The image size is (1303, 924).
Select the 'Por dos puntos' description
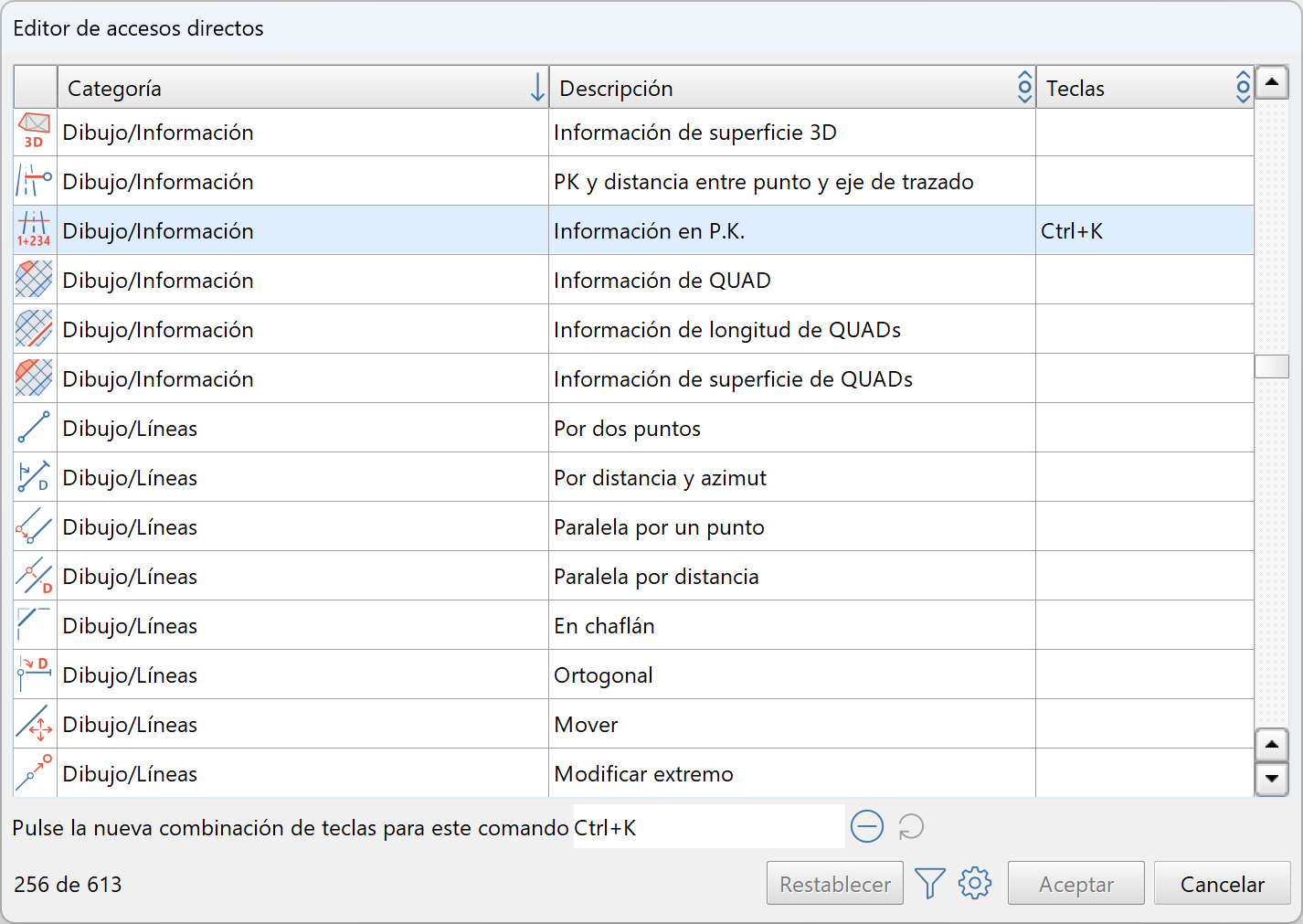point(628,429)
